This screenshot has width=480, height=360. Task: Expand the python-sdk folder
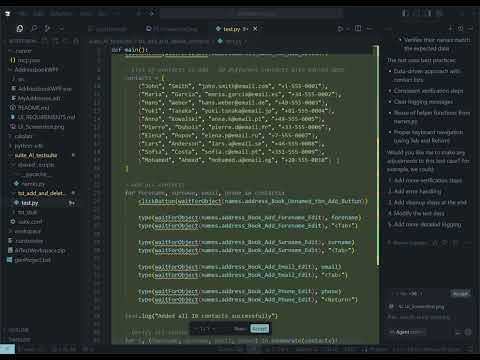(x=28, y=146)
